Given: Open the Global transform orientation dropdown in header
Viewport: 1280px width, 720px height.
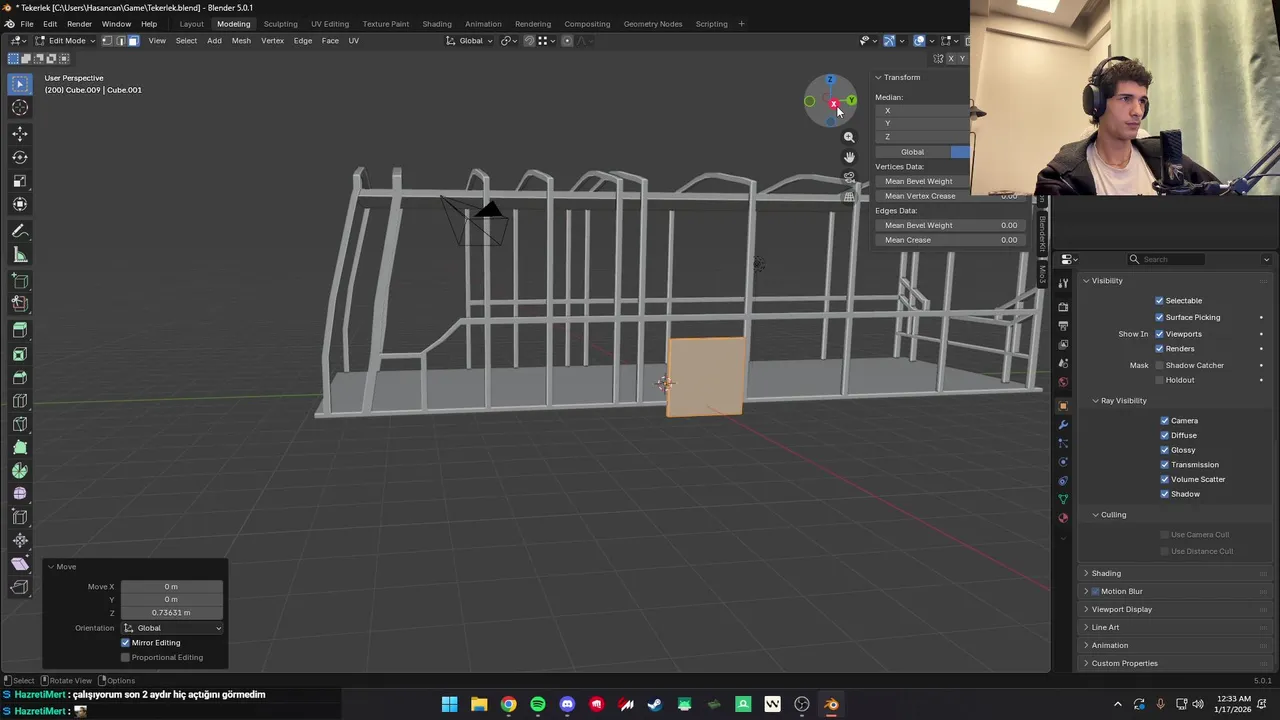Looking at the screenshot, I should (469, 41).
